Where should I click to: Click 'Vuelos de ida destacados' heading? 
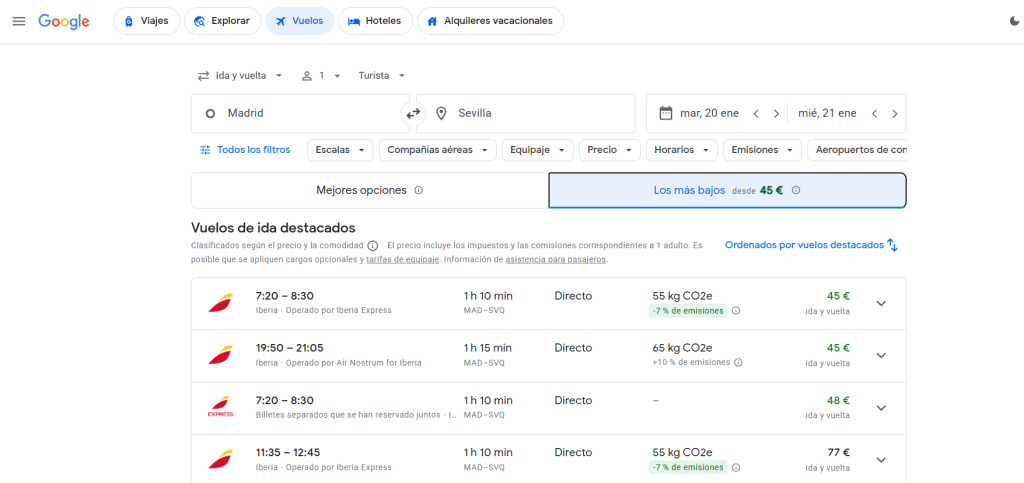273,228
